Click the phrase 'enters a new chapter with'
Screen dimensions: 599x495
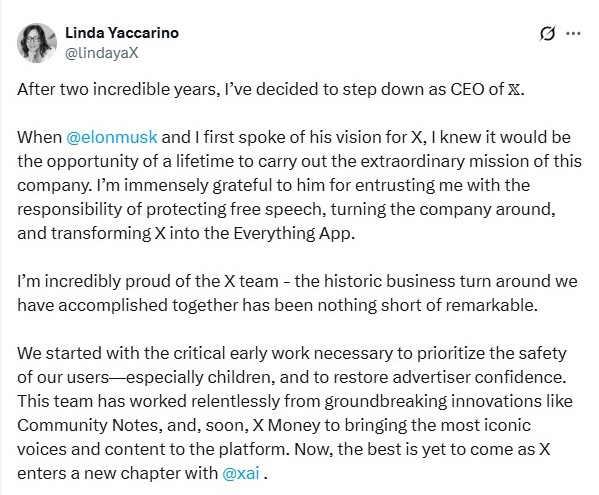pos(117,473)
